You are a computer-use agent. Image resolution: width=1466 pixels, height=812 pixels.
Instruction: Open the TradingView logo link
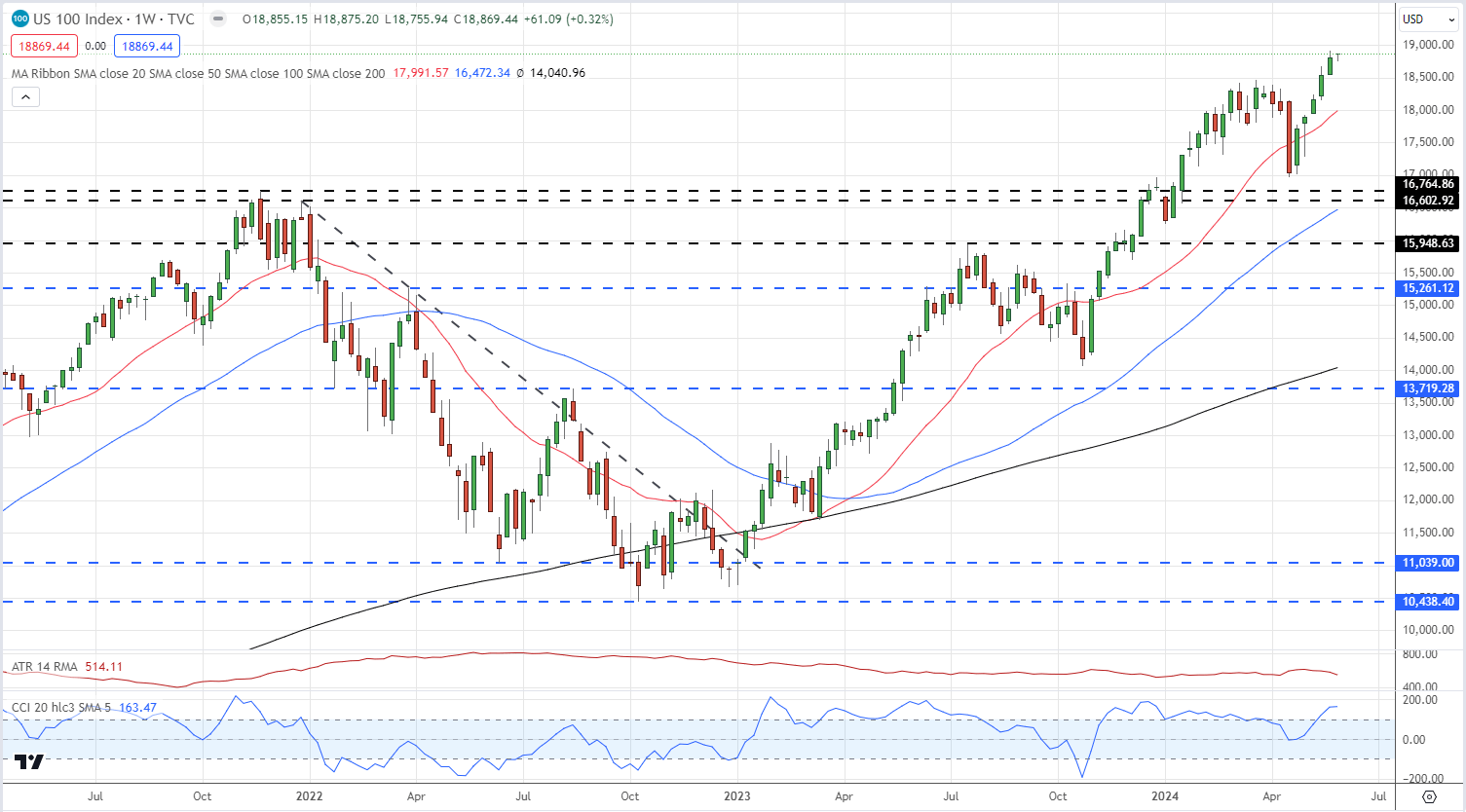(x=29, y=761)
